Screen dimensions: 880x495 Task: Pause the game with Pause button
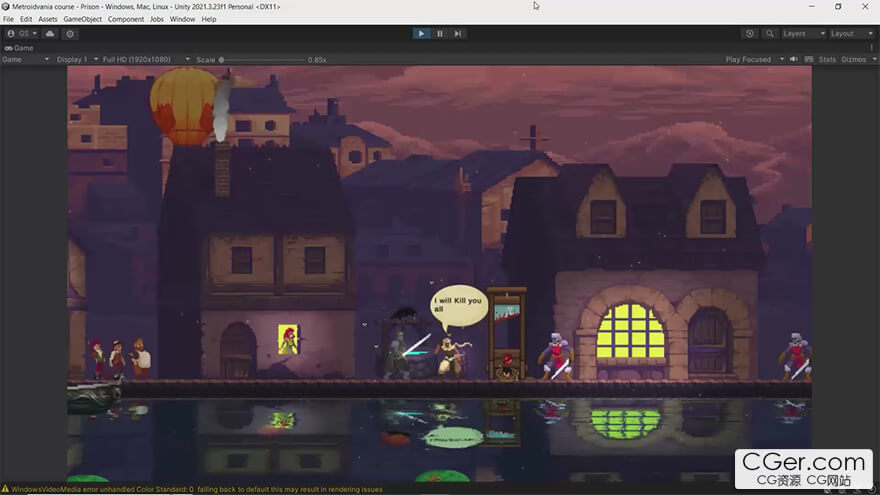(440, 34)
